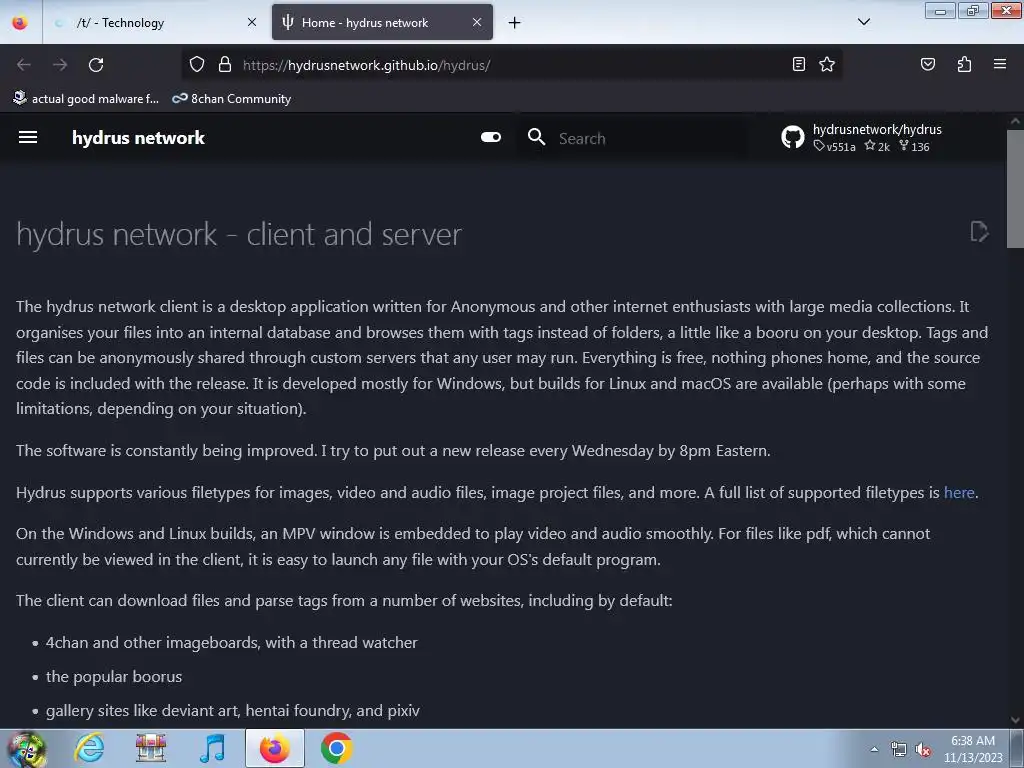The width and height of the screenshot is (1024, 768).
Task: Select the 'Home - hydrus network' tab
Action: coord(382,23)
